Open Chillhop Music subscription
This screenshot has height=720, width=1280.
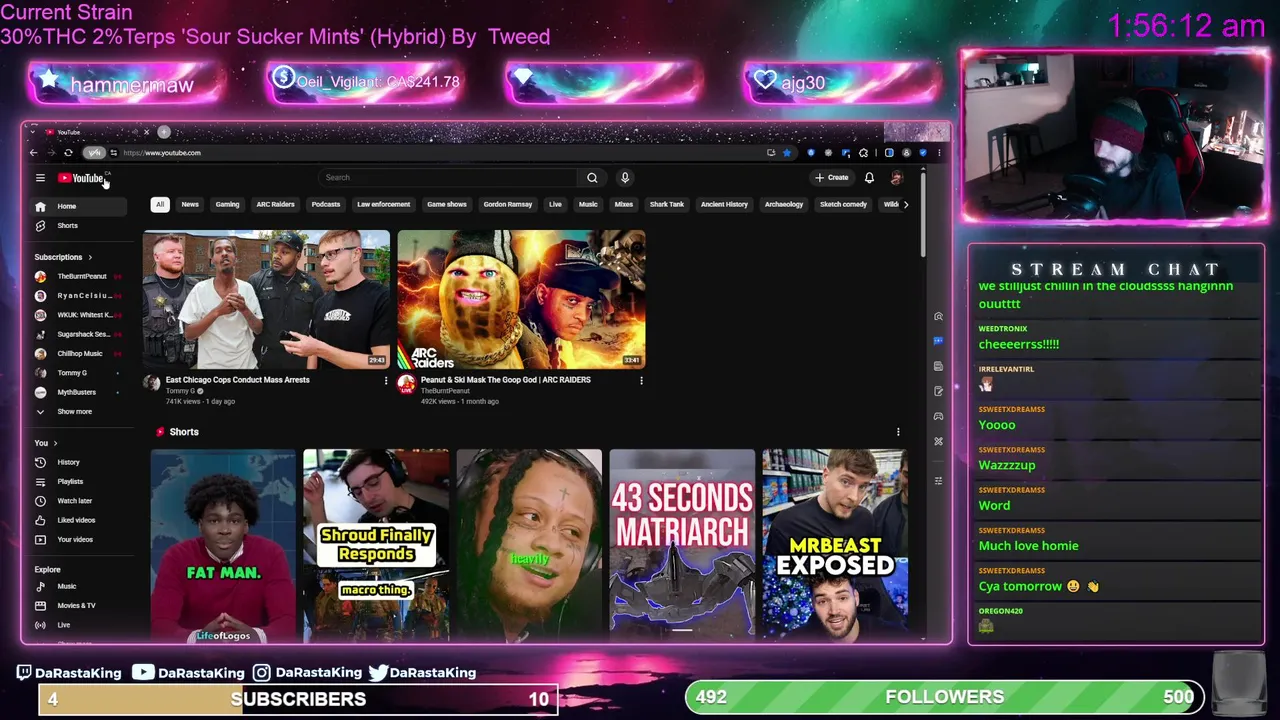point(78,354)
